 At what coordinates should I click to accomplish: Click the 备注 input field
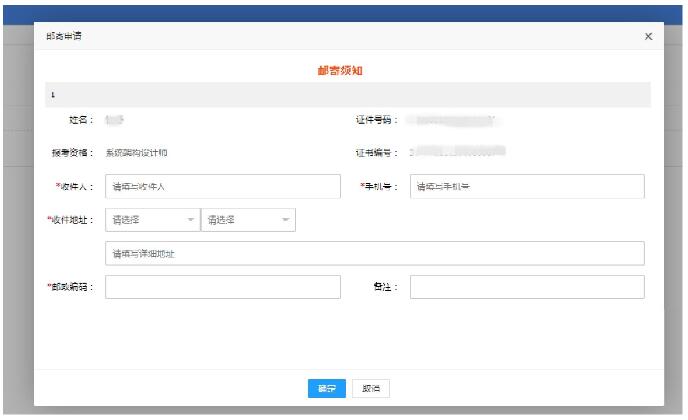coord(526,287)
